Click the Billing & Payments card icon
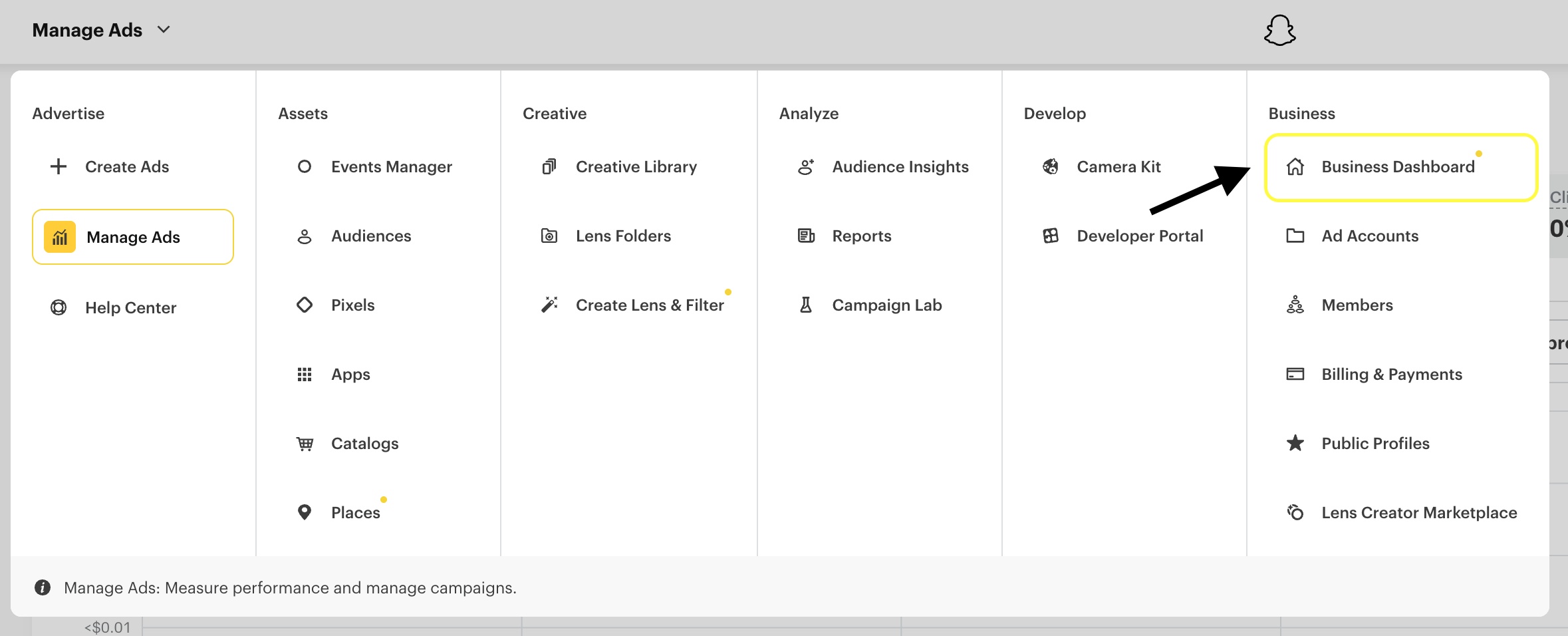 click(1294, 374)
